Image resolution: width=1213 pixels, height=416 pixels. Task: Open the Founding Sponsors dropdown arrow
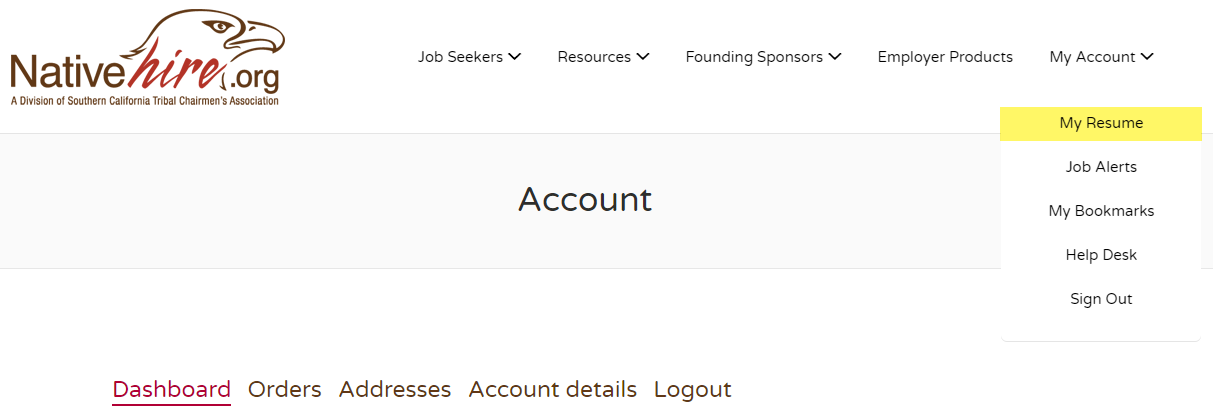835,57
